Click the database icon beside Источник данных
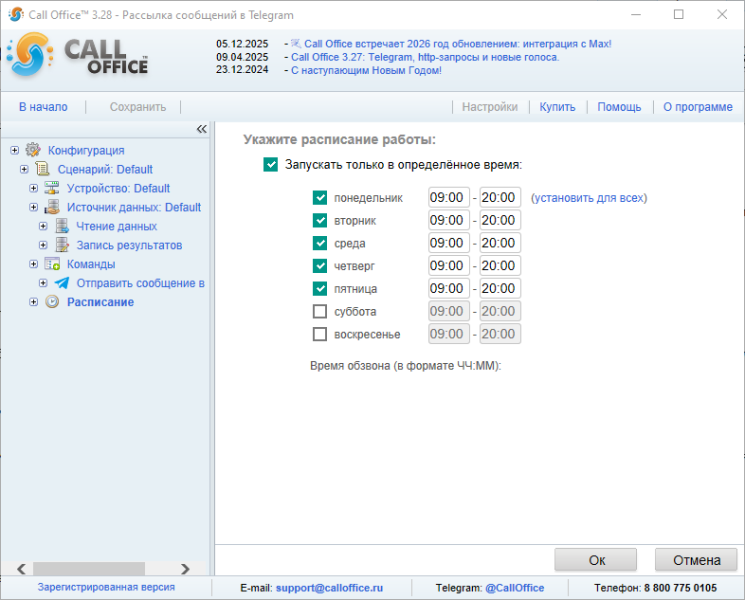The image size is (745, 600). click(52, 207)
